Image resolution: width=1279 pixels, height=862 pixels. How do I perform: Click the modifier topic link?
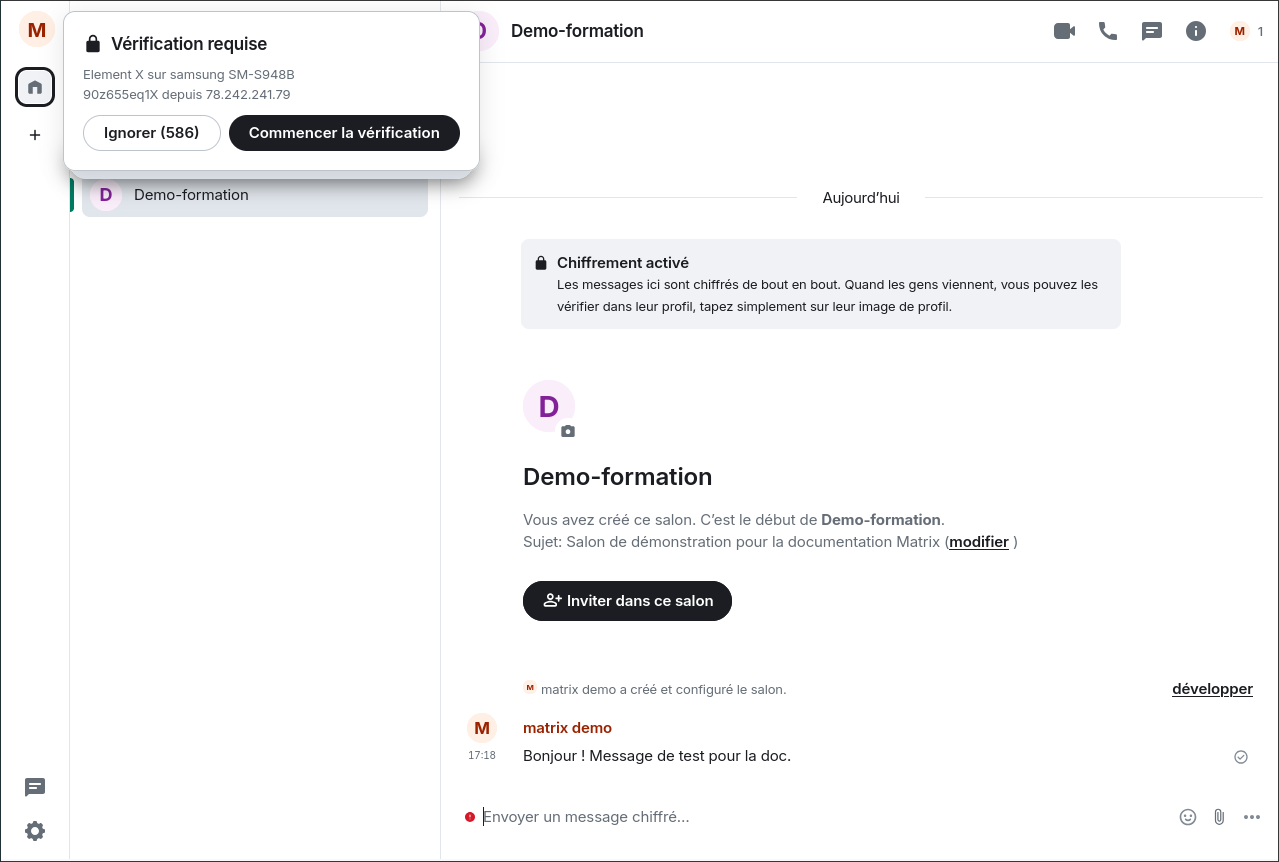tap(979, 542)
